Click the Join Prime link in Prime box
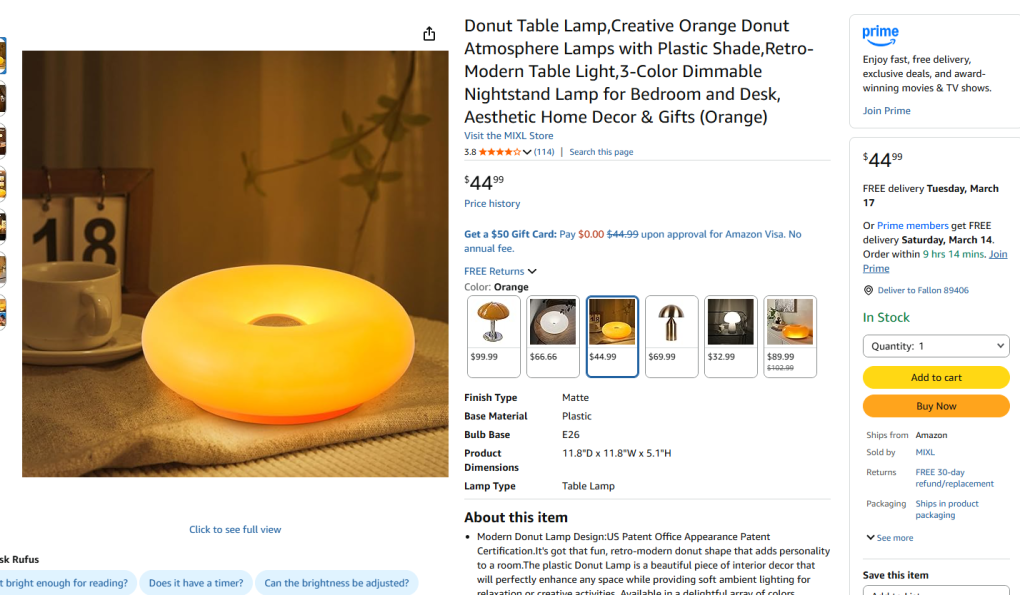The width and height of the screenshot is (1020, 595). pos(886,111)
